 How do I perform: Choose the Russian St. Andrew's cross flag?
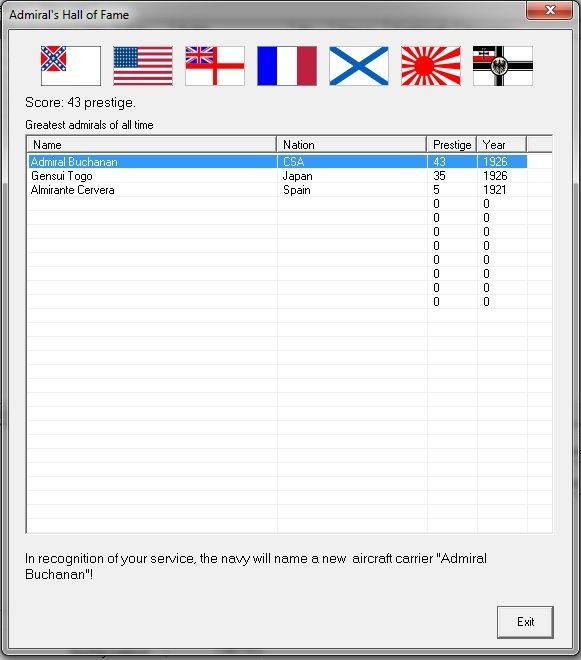pos(359,66)
